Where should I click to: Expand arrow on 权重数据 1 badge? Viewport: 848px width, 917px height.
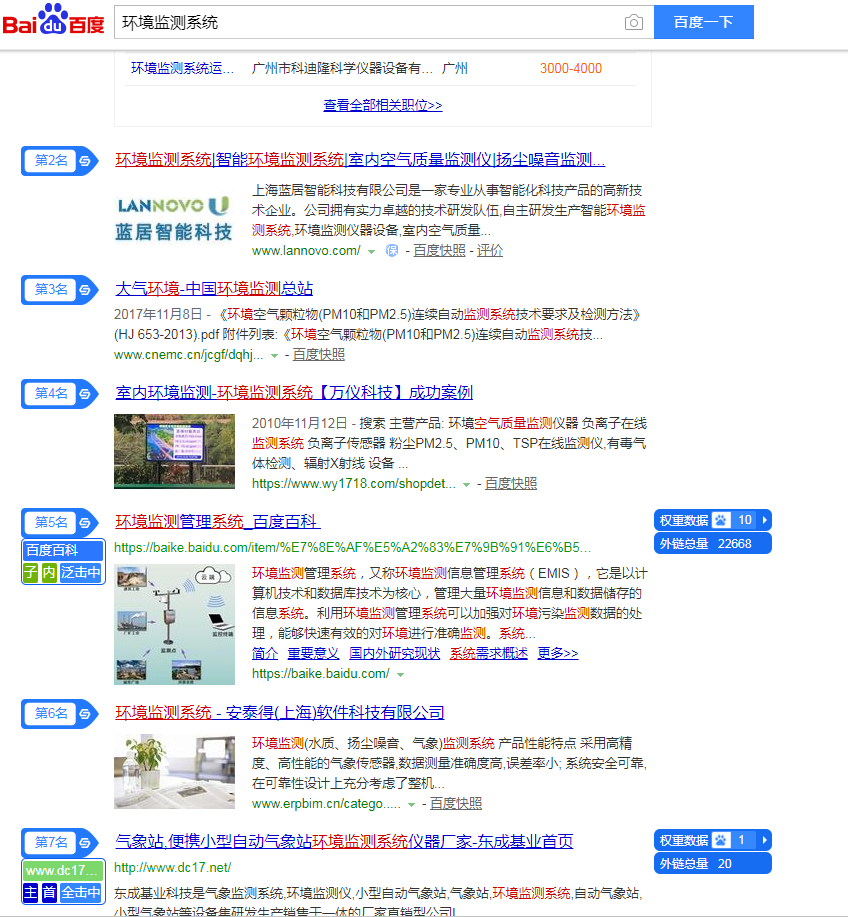(764, 840)
